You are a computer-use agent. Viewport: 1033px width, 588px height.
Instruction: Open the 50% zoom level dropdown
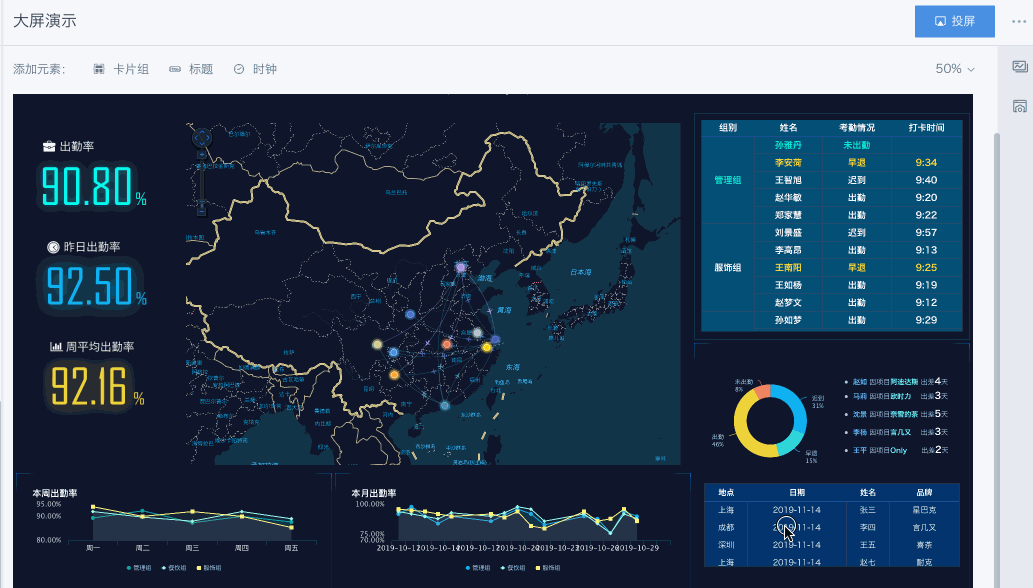click(954, 69)
